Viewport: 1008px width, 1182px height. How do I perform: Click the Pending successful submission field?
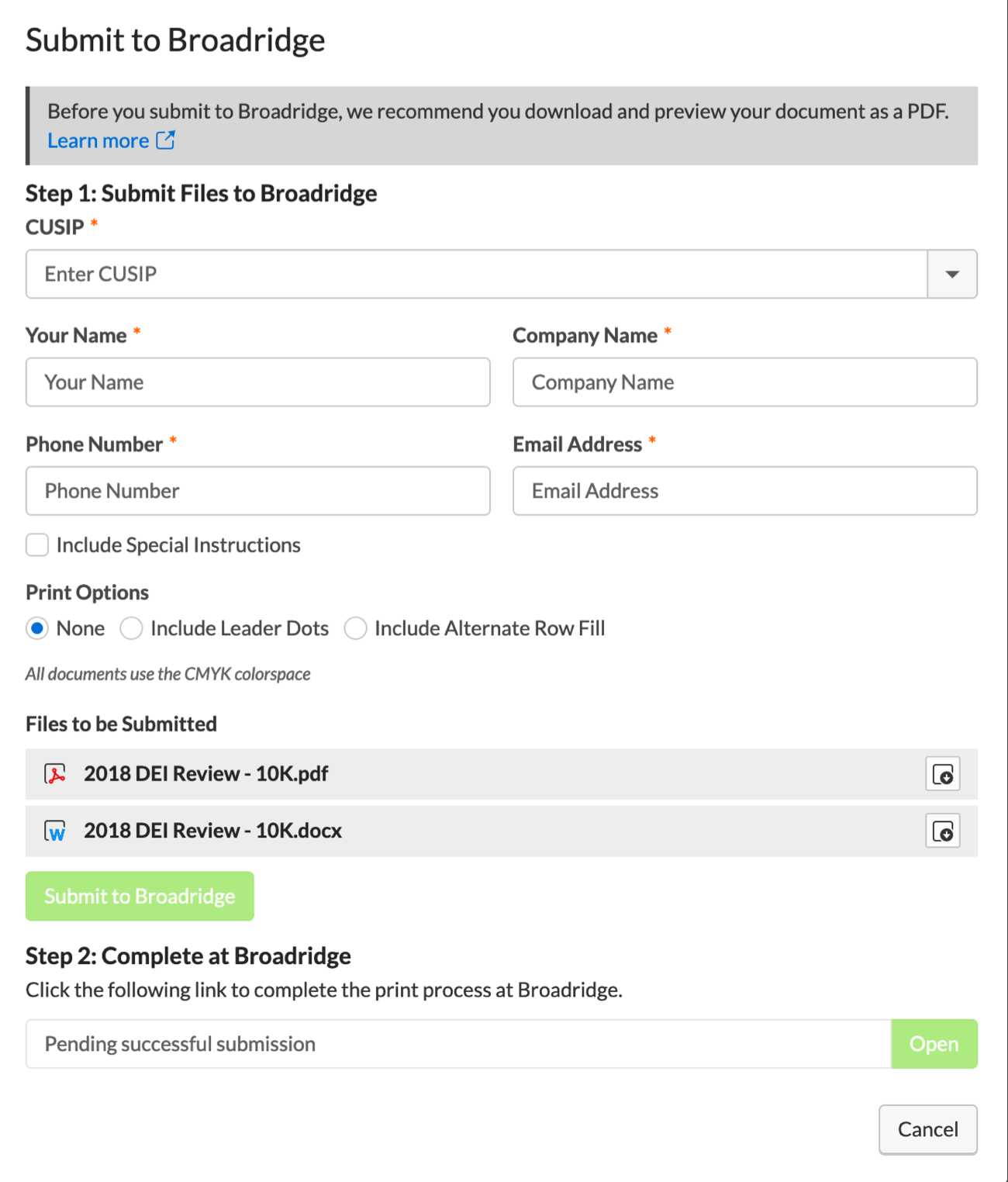click(x=459, y=1044)
